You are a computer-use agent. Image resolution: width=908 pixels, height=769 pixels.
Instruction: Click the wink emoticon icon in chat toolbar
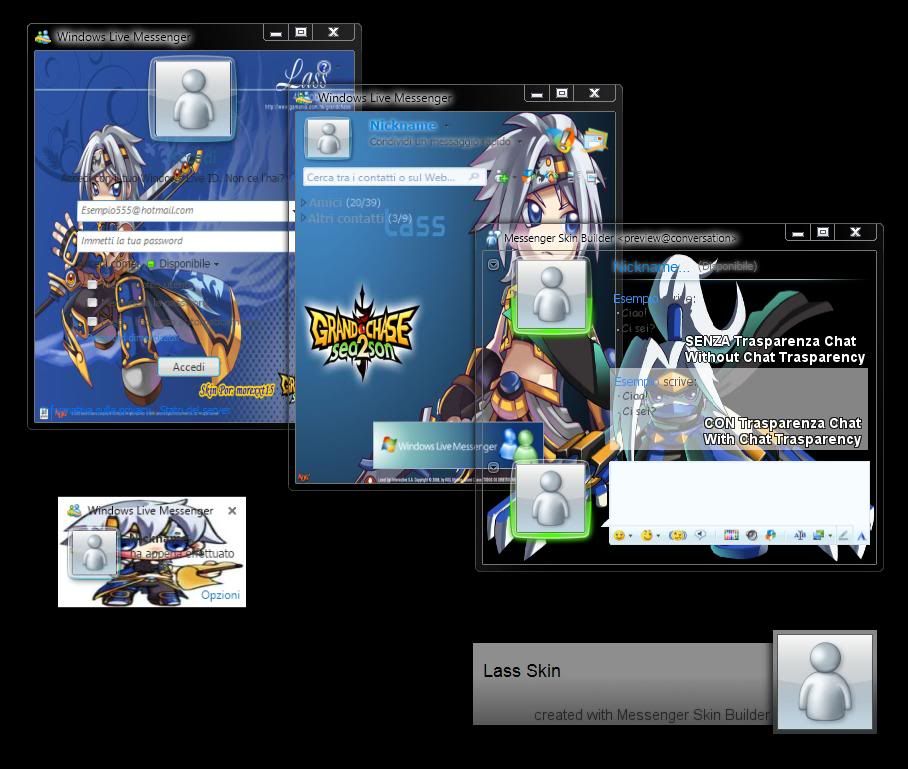coord(647,535)
